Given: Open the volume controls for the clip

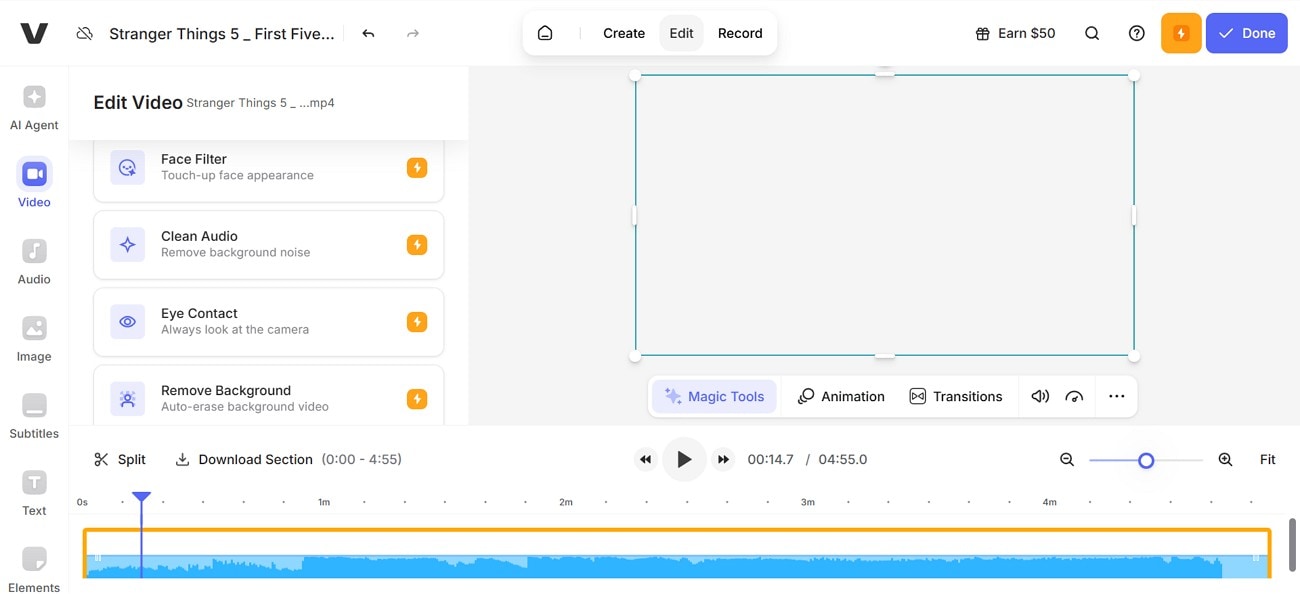Looking at the screenshot, I should [1040, 396].
